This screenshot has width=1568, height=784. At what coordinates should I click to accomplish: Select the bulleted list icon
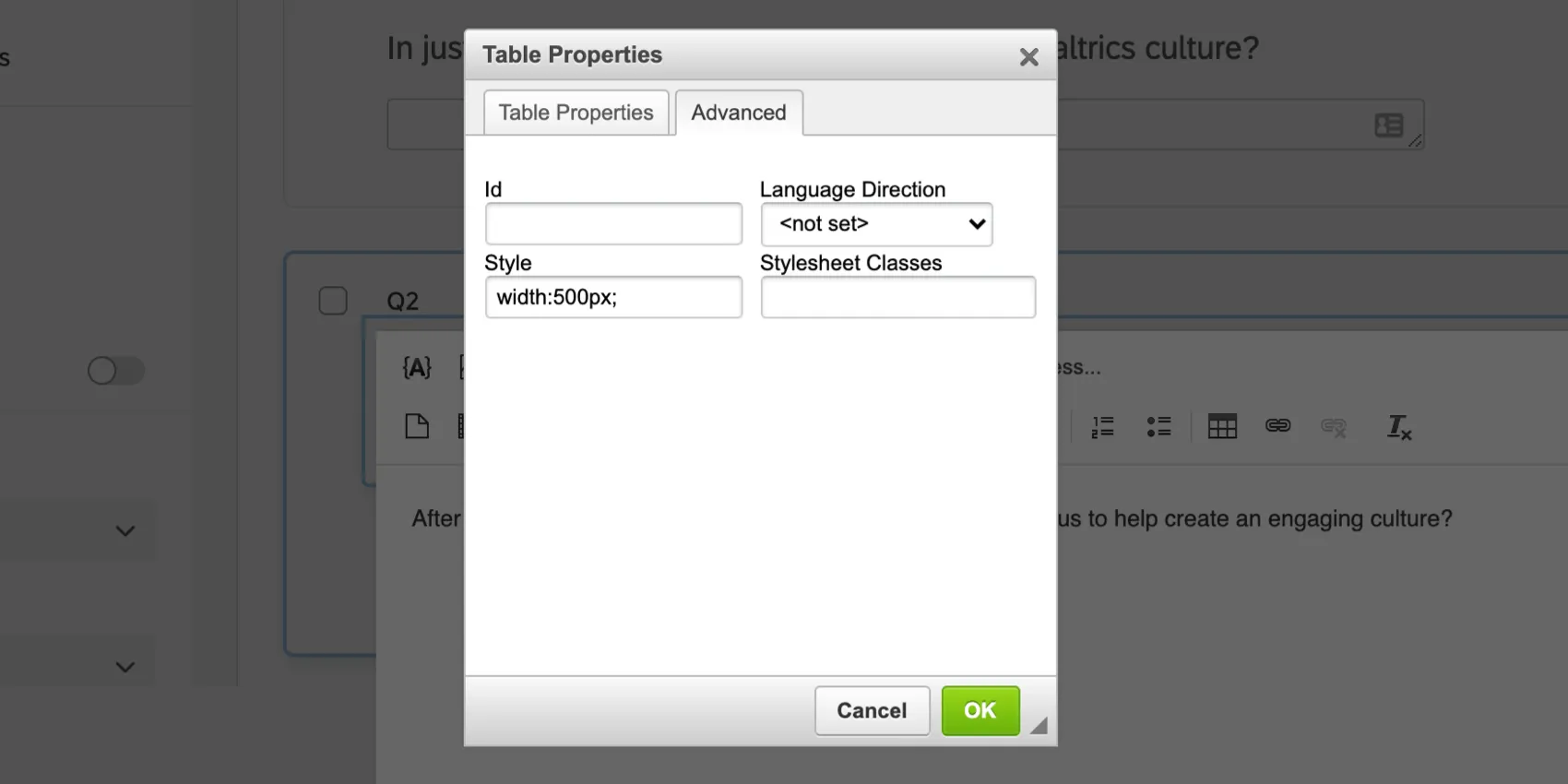1158,426
